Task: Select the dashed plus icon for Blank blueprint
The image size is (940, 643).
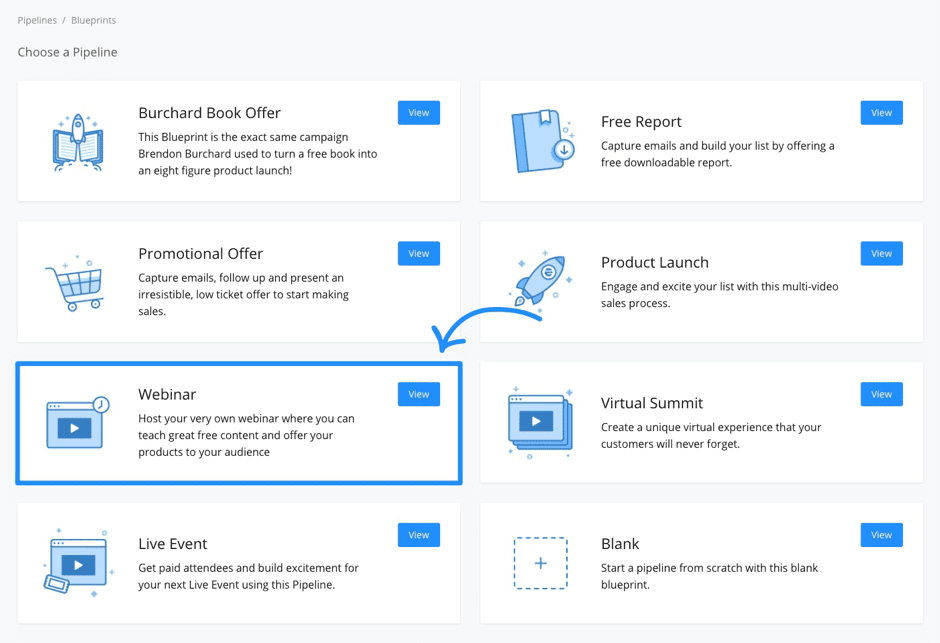Action: tap(541, 563)
